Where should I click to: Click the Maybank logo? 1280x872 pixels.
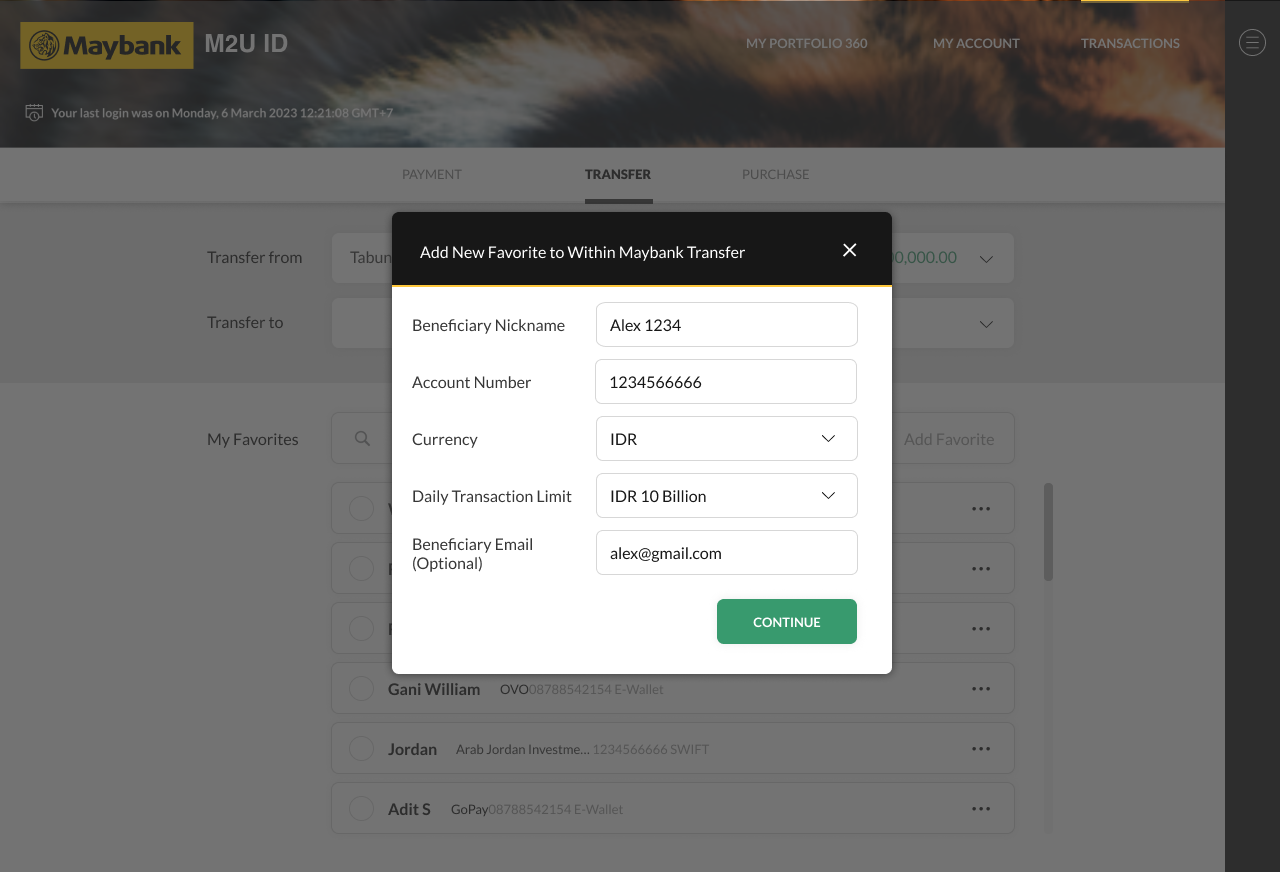point(107,46)
